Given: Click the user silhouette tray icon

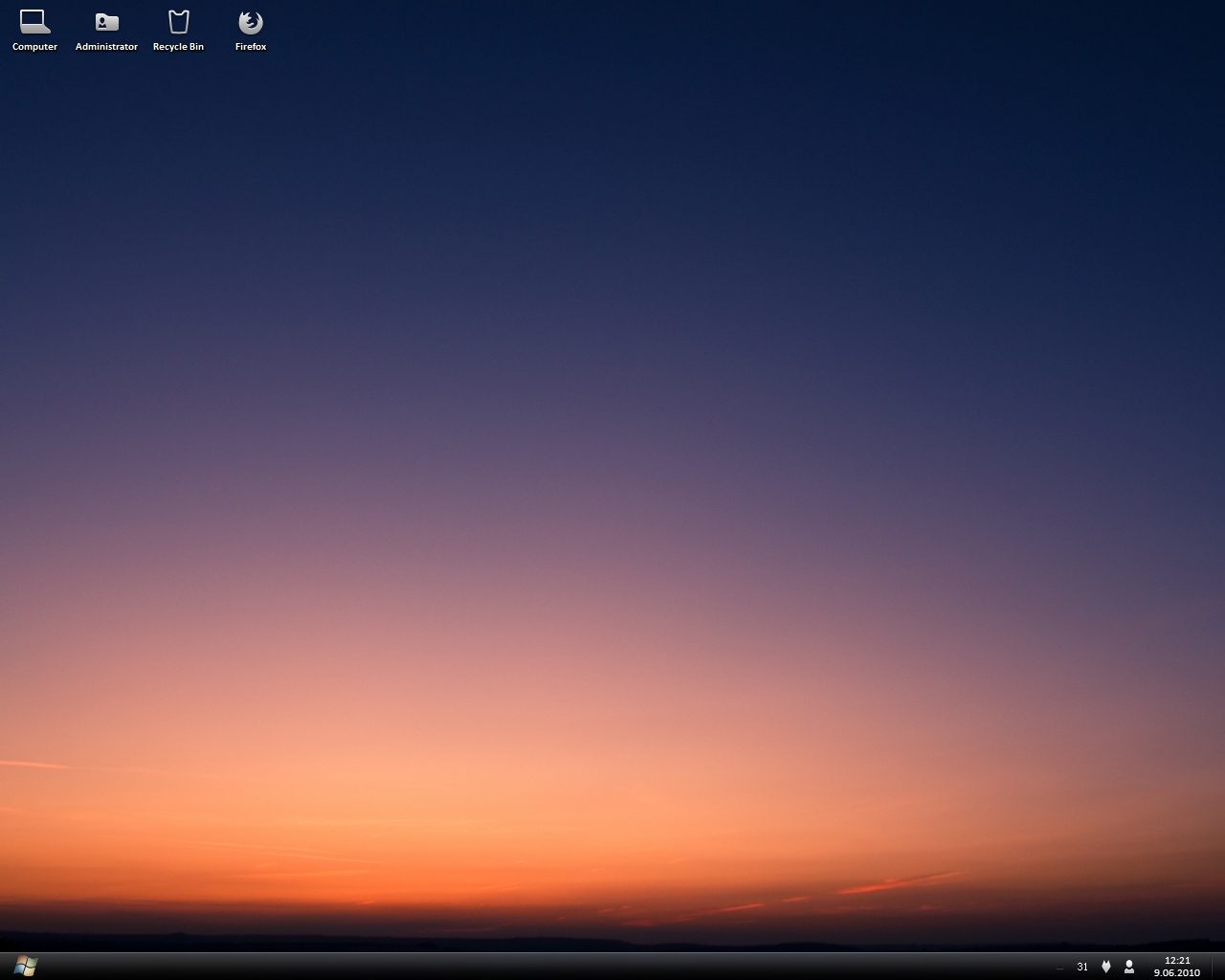Looking at the screenshot, I should click(1129, 967).
